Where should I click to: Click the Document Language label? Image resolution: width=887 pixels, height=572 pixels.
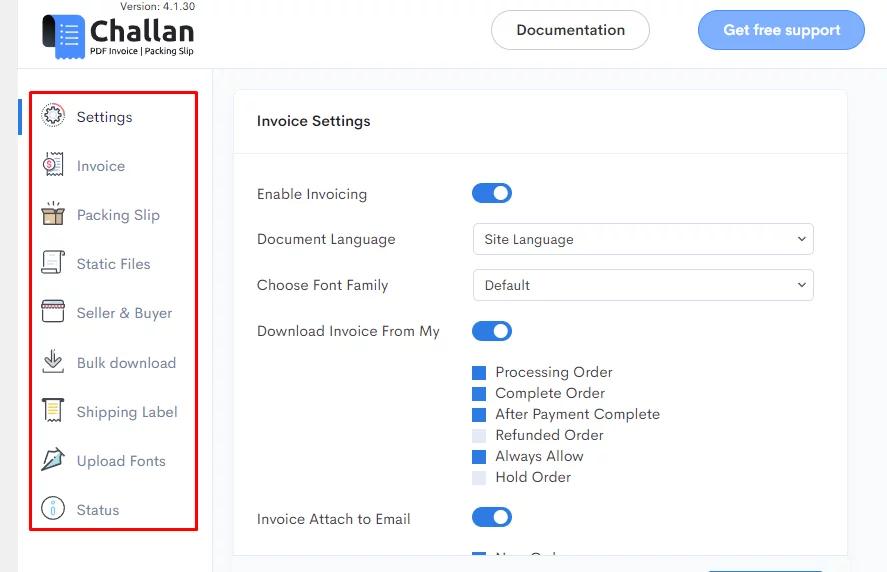(x=326, y=239)
